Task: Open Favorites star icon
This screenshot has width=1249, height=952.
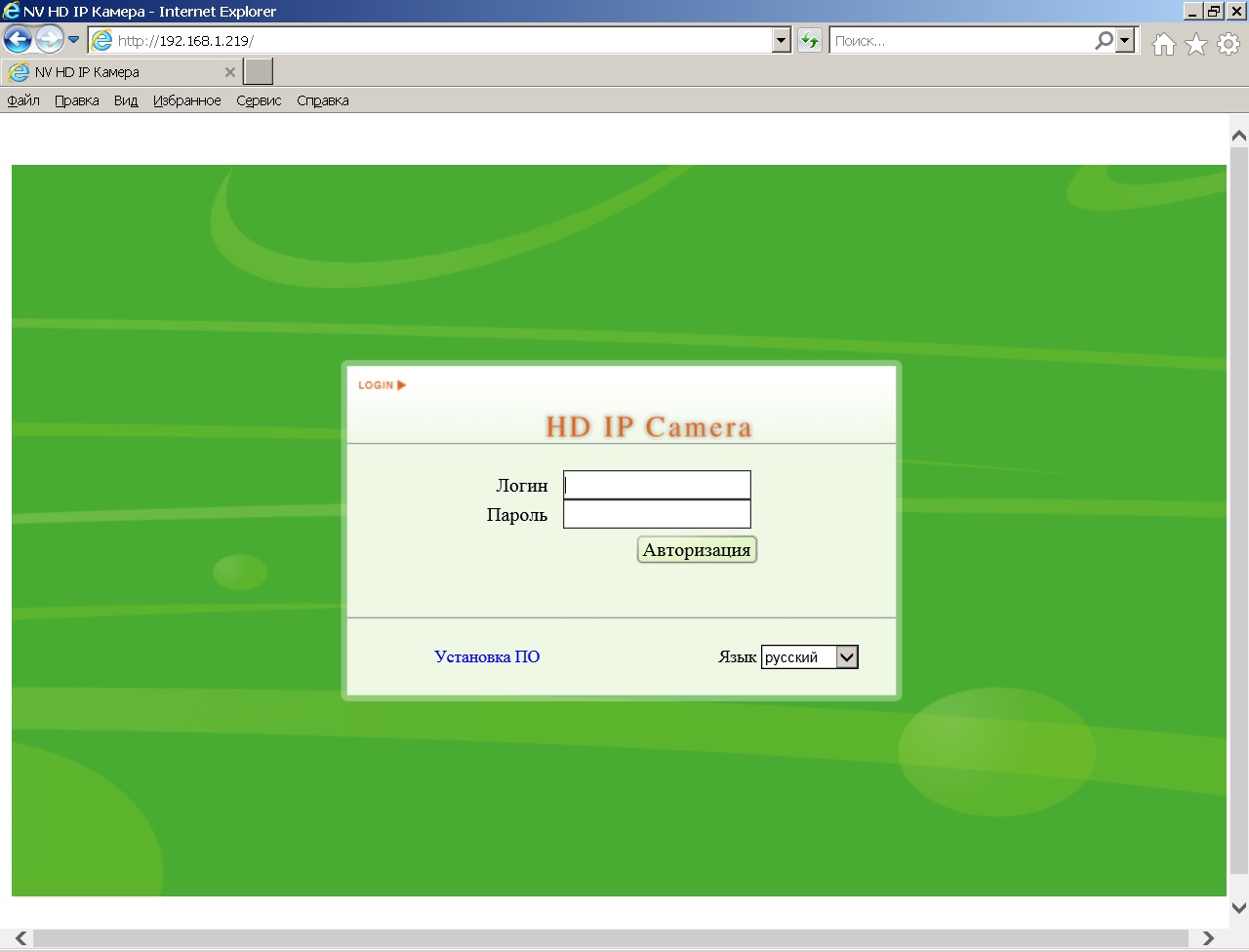Action: click(1196, 44)
